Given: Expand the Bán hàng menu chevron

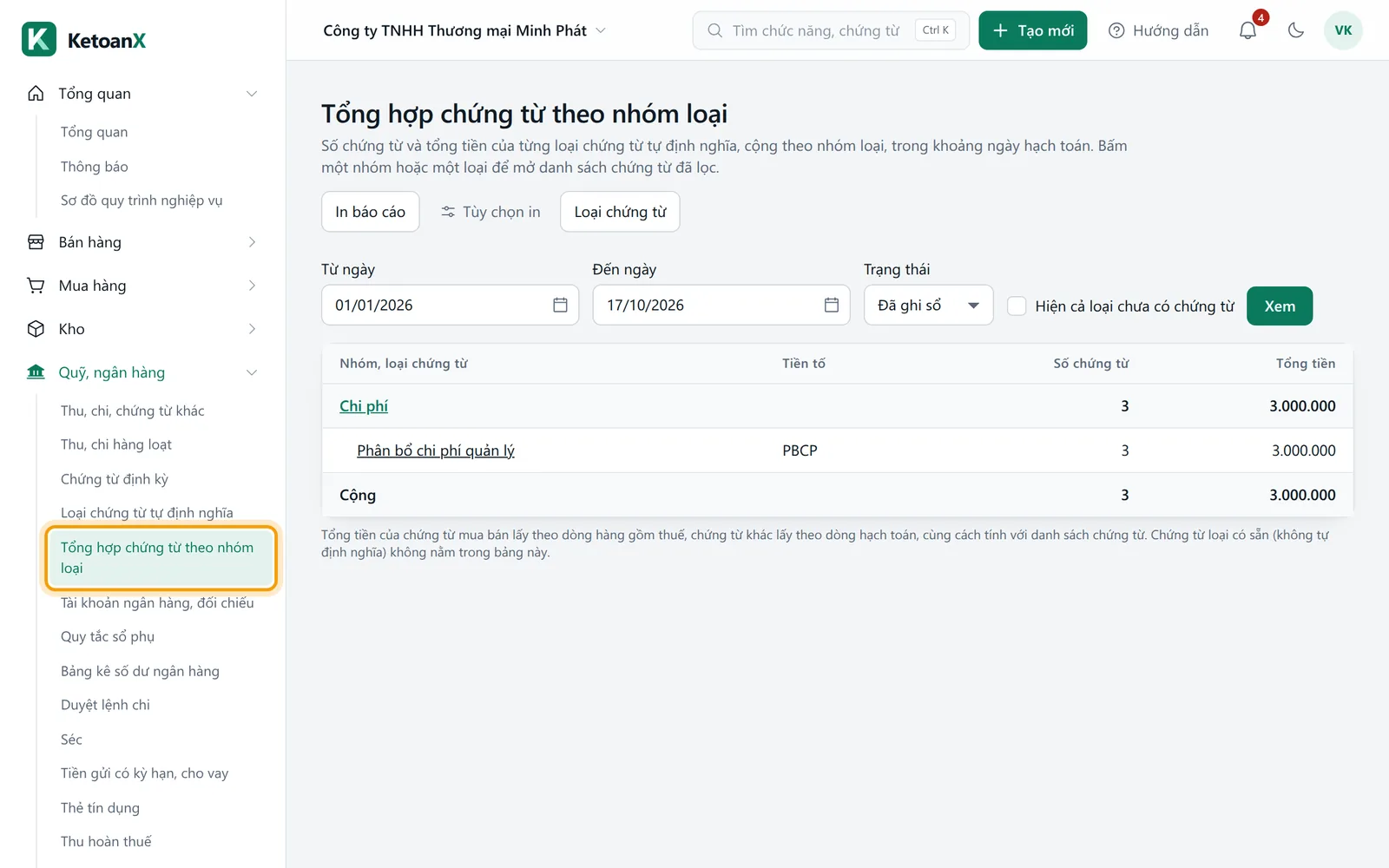Looking at the screenshot, I should tap(252, 242).
